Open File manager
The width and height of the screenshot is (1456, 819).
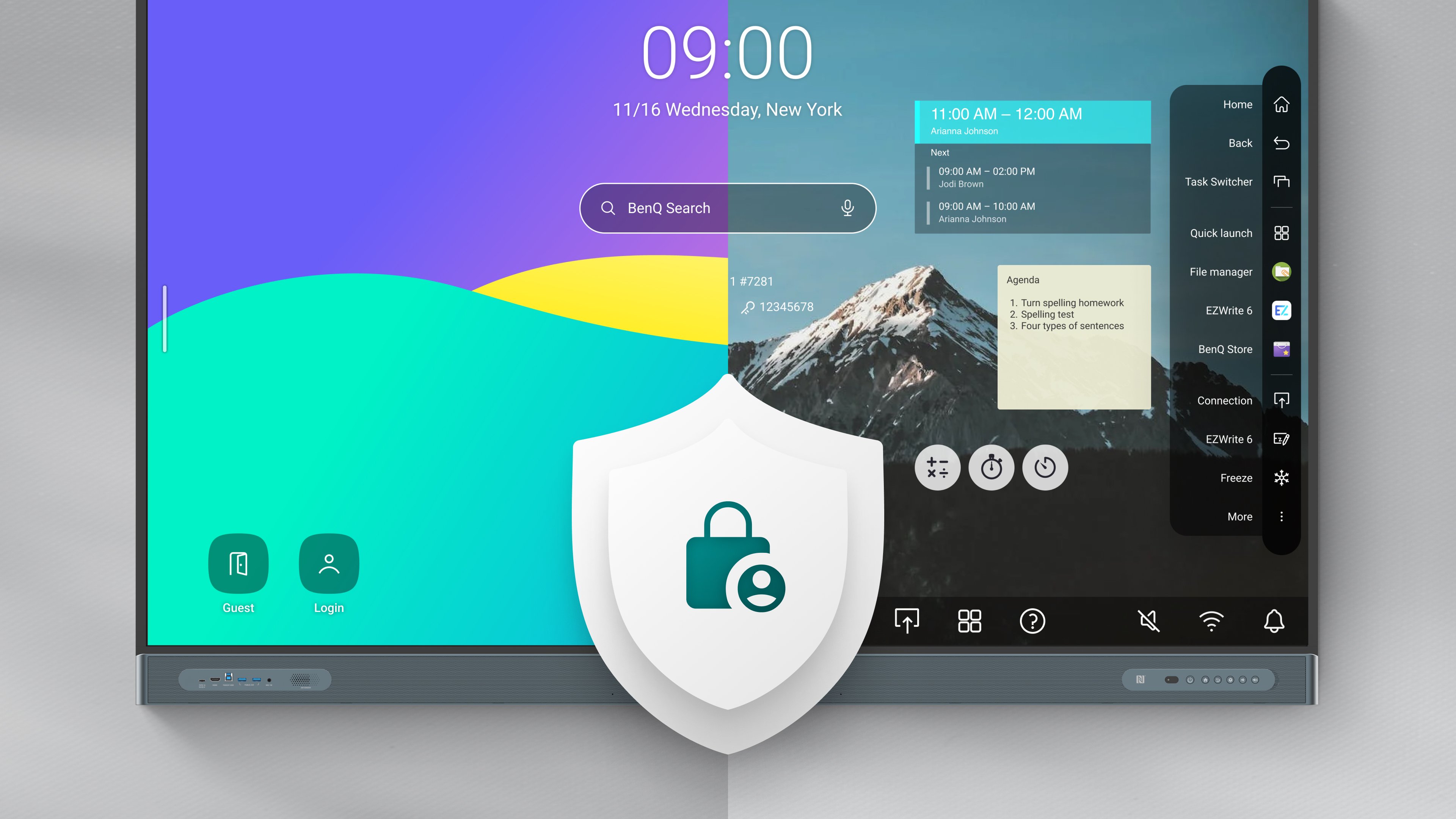pyautogui.click(x=1280, y=271)
